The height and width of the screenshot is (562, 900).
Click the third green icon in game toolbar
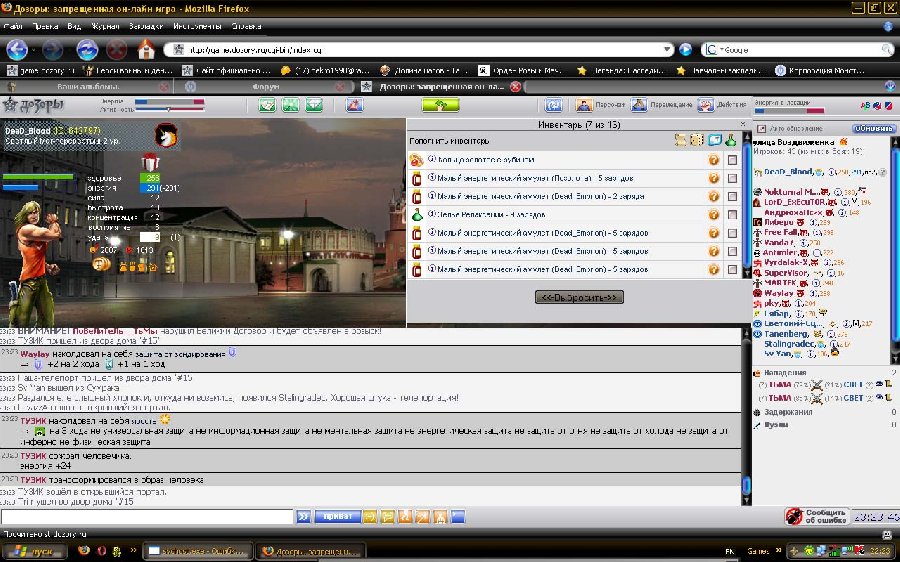[x=314, y=105]
